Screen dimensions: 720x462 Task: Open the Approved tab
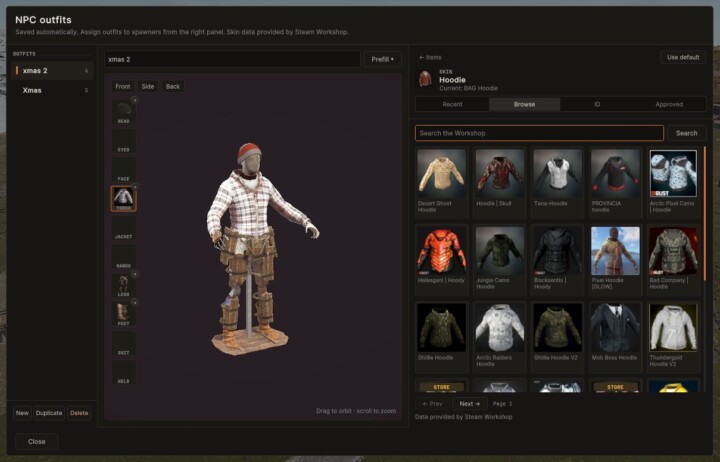669,104
